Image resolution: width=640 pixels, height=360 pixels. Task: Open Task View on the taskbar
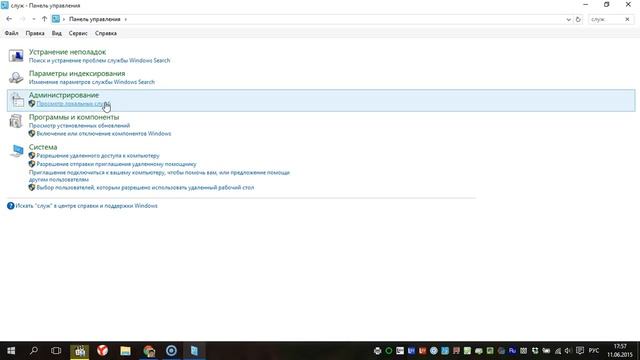pyautogui.click(x=56, y=351)
